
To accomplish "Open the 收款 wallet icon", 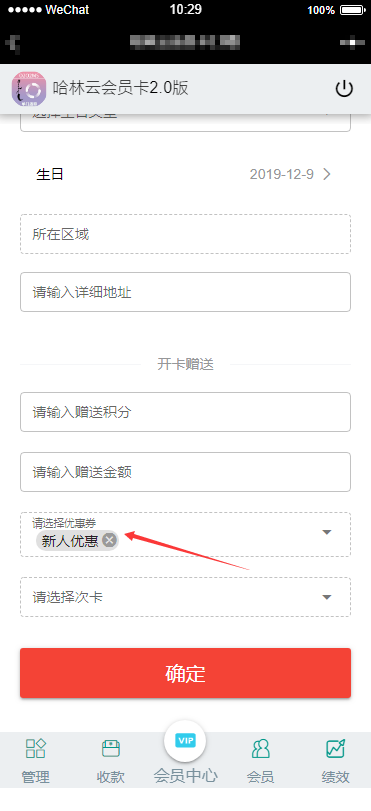I will pos(111,748).
